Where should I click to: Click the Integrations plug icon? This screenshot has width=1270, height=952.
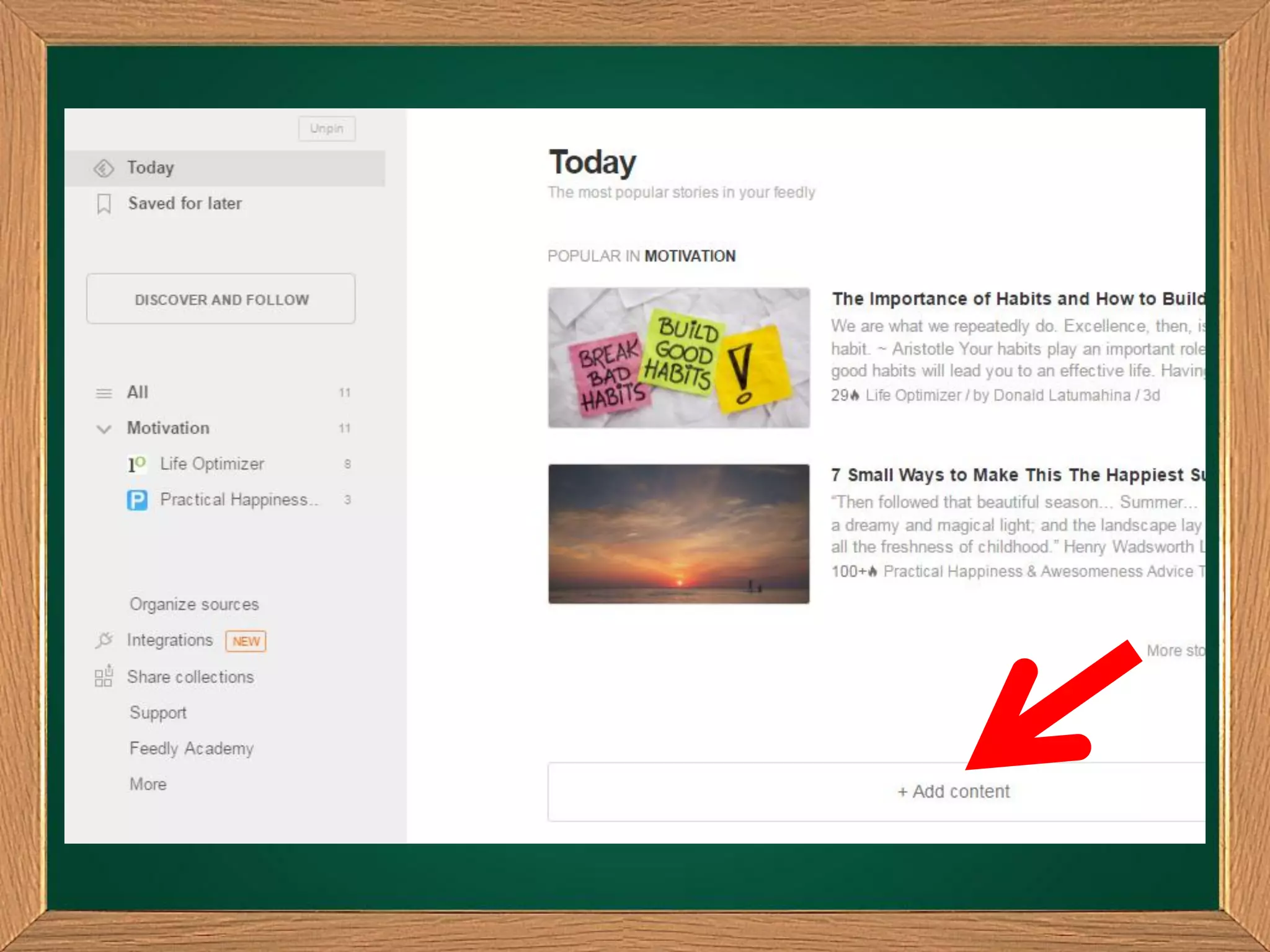104,640
